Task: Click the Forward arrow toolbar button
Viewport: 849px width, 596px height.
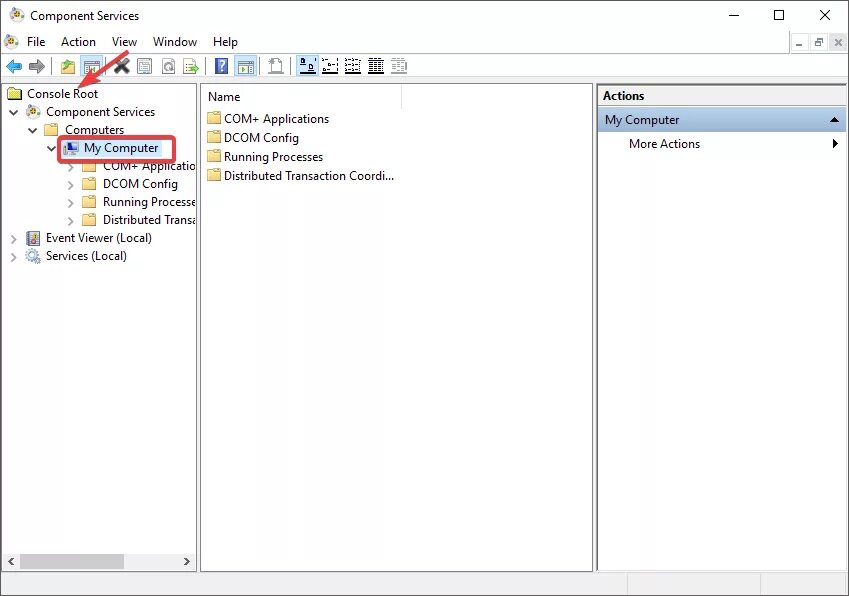Action: [x=37, y=67]
